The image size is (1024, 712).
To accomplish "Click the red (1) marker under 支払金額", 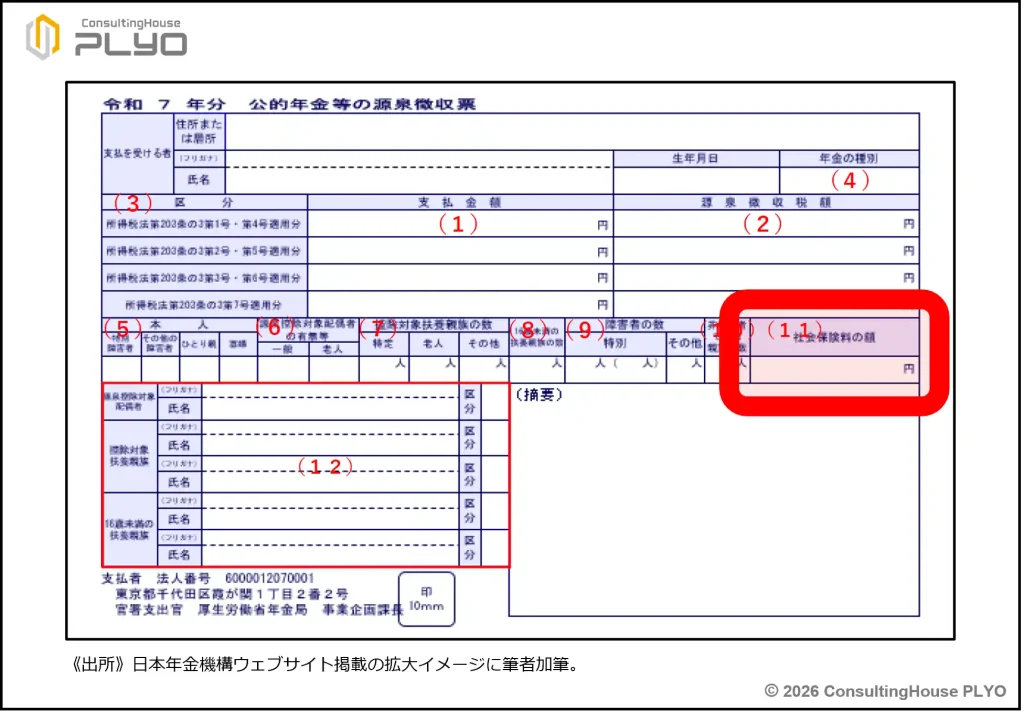I will [458, 225].
